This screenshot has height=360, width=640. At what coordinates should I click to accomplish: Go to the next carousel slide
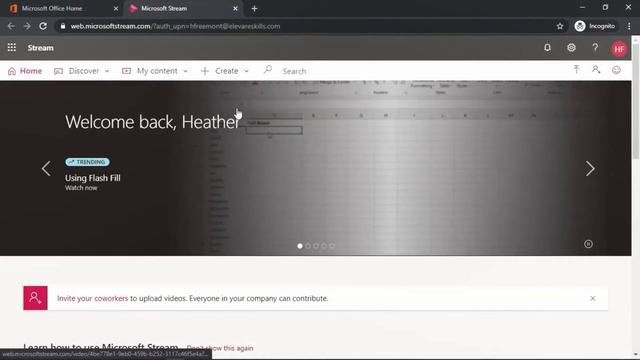pos(590,169)
